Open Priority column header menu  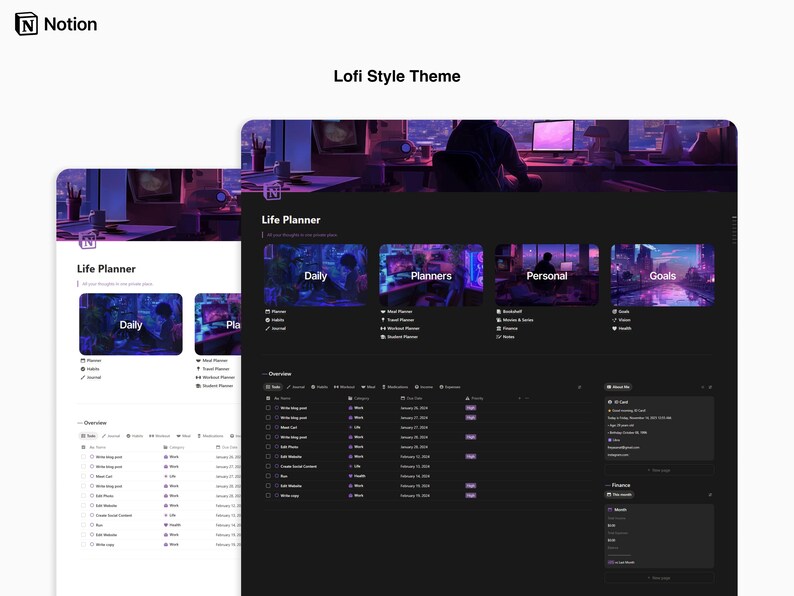(x=474, y=399)
